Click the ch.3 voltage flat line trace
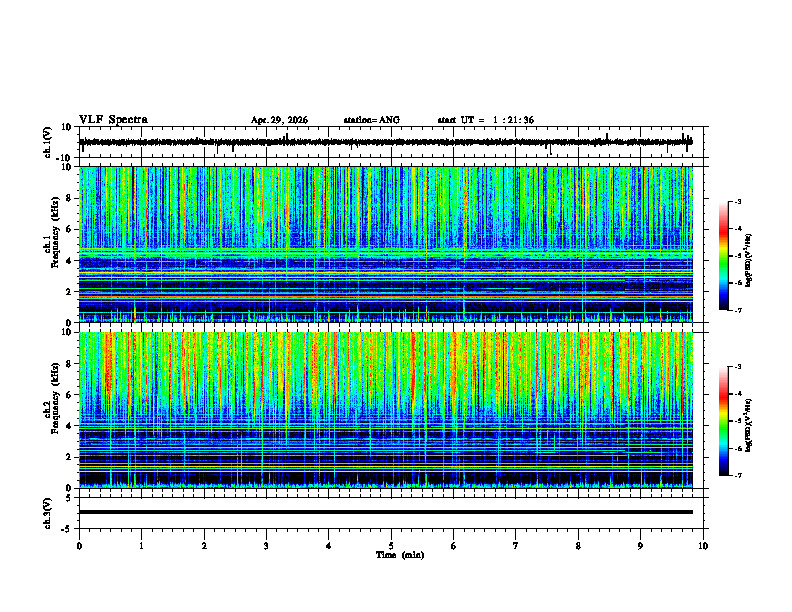Viewport: 792px width, 612px height. [x=385, y=512]
